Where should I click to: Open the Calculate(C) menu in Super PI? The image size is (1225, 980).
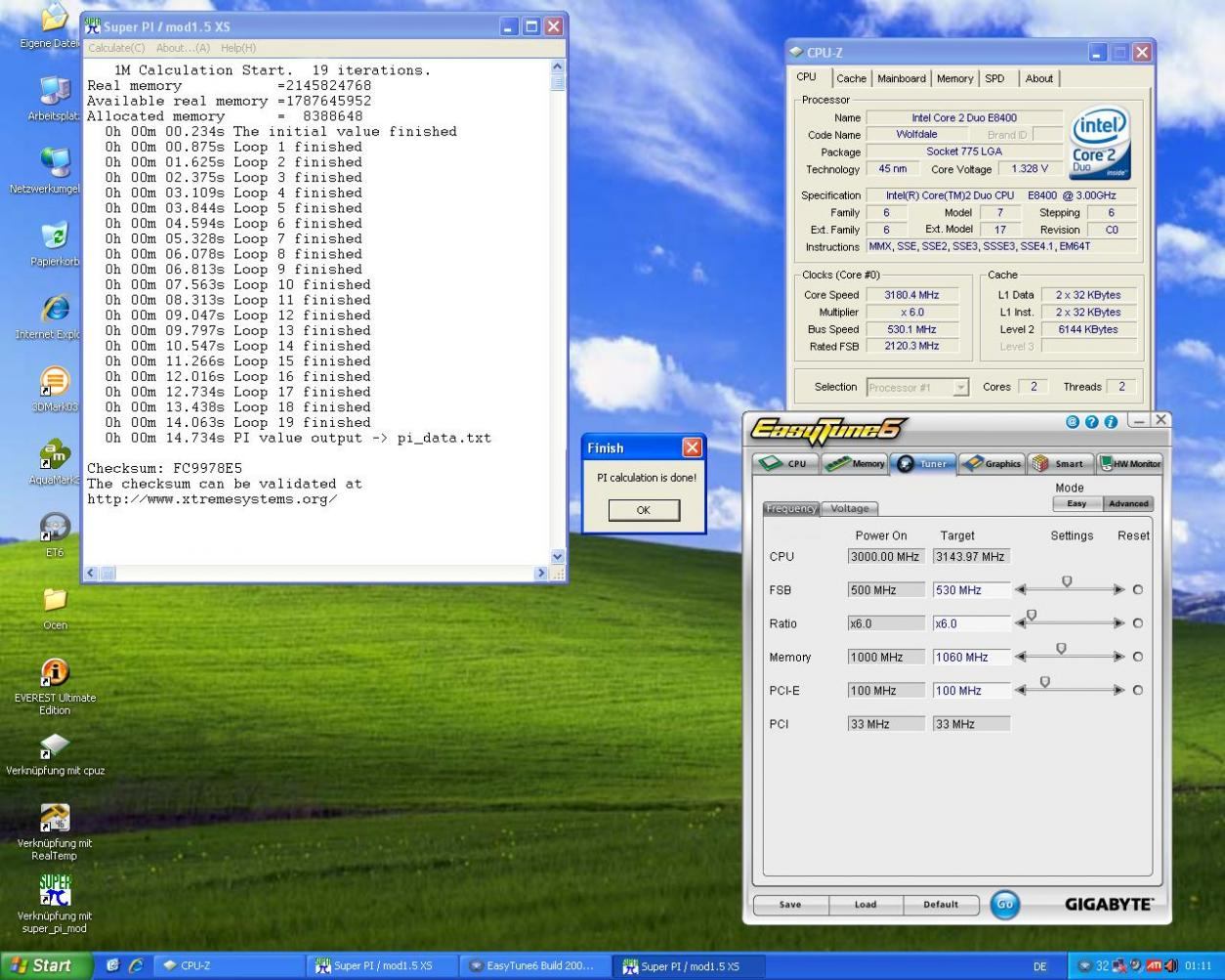coord(116,48)
